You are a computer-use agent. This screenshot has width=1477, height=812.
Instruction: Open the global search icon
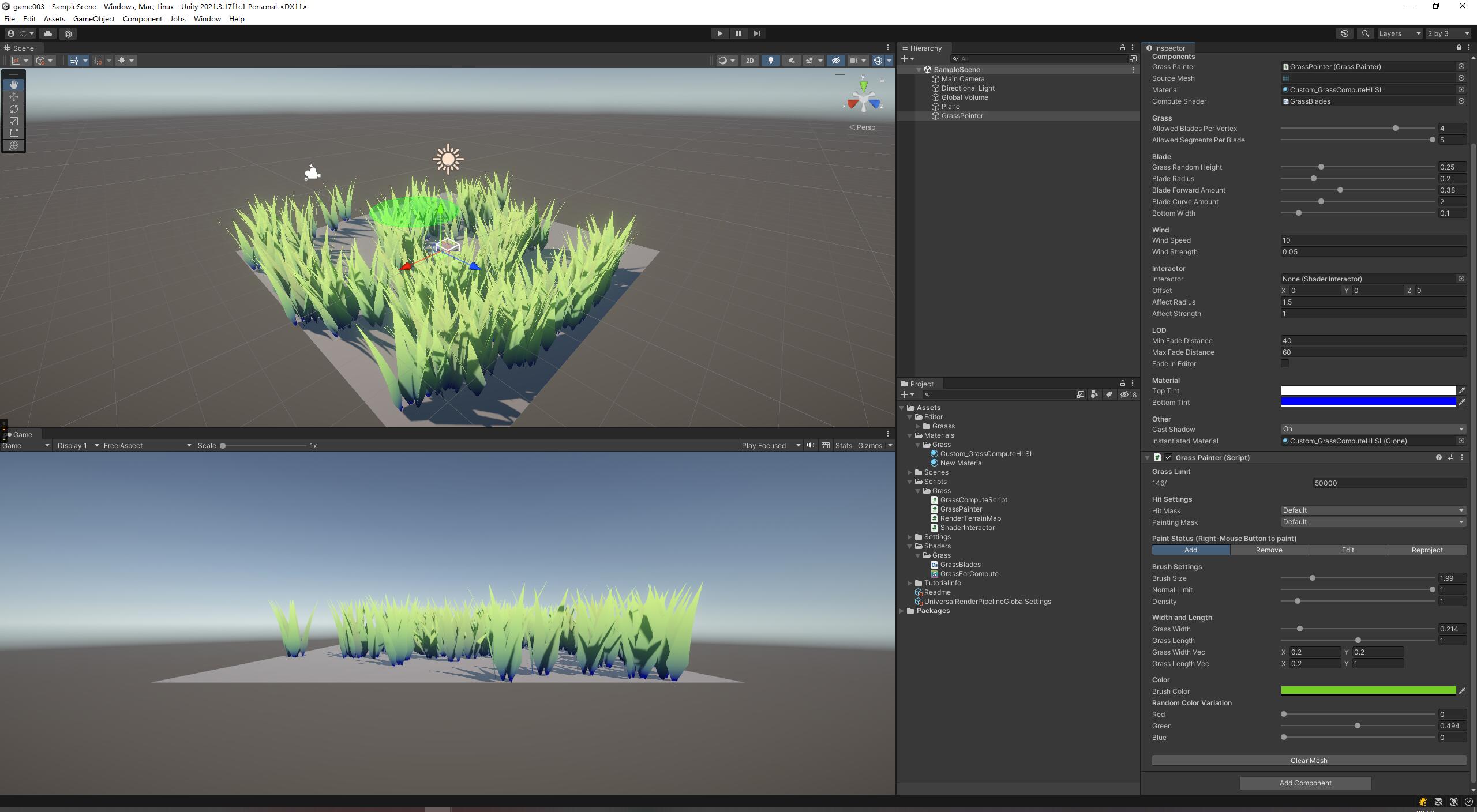[1365, 33]
